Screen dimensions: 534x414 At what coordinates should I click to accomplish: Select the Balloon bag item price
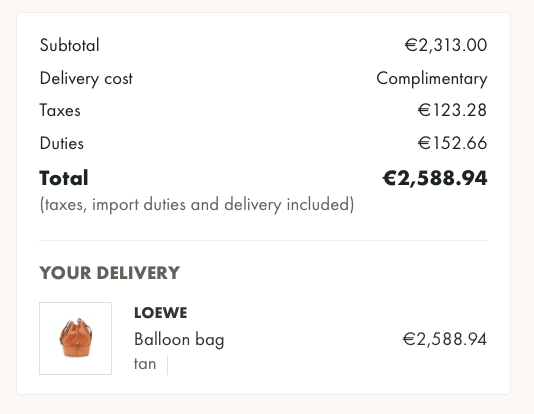[445, 339]
